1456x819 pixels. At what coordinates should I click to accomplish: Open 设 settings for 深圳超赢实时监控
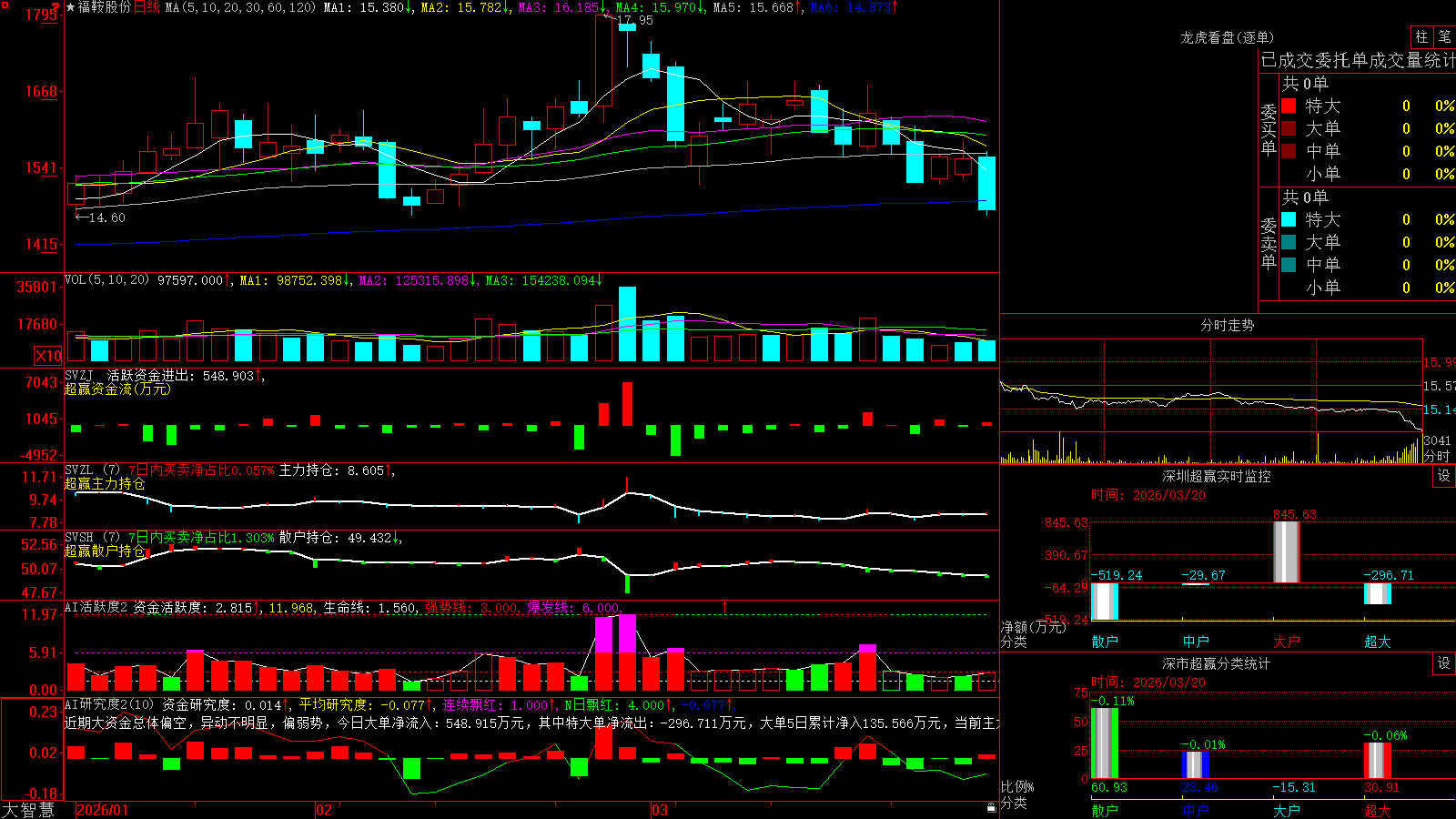point(1444,476)
